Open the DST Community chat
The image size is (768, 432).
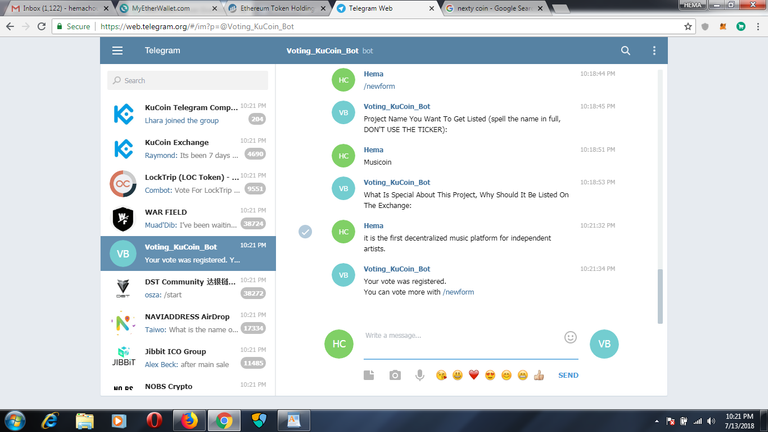188,288
